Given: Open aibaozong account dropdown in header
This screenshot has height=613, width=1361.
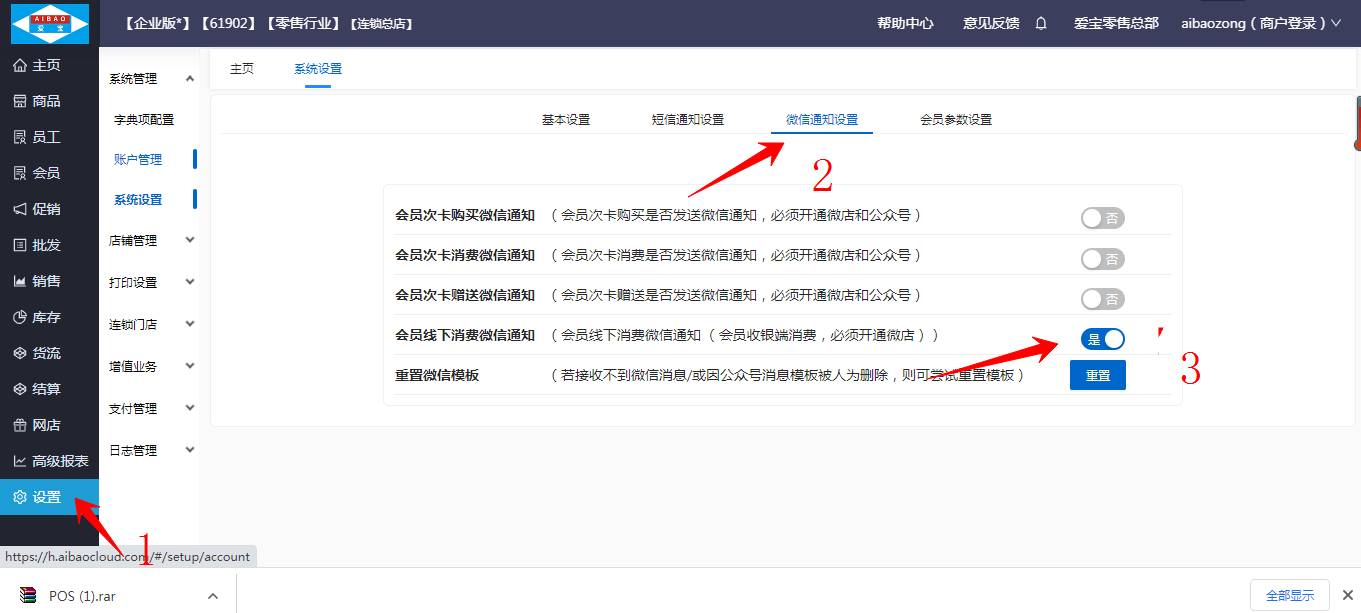Looking at the screenshot, I should 1260,23.
